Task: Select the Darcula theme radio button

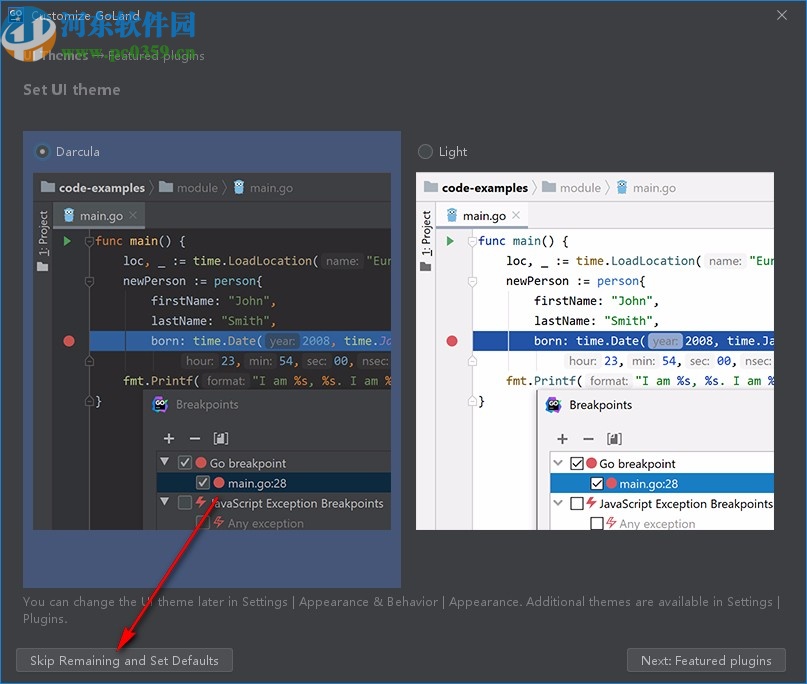Action: click(41, 151)
